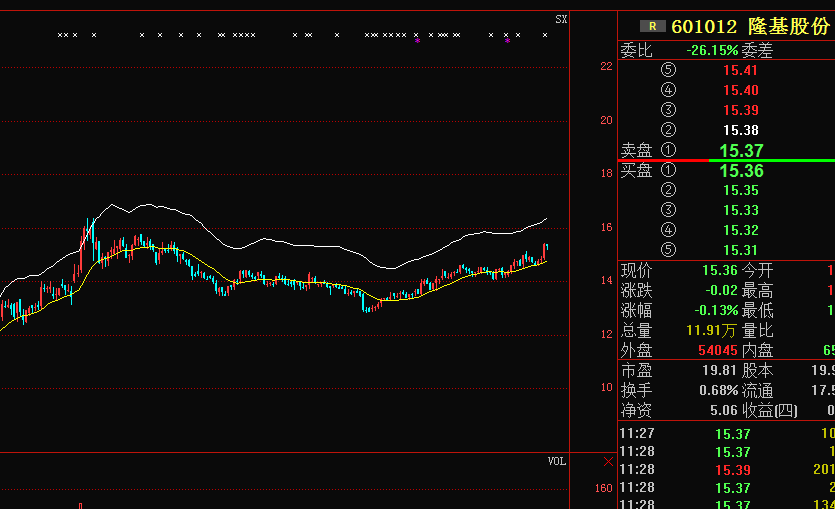Click the -26.15% order ratio value
This screenshot has width=835, height=509.
click(713, 51)
